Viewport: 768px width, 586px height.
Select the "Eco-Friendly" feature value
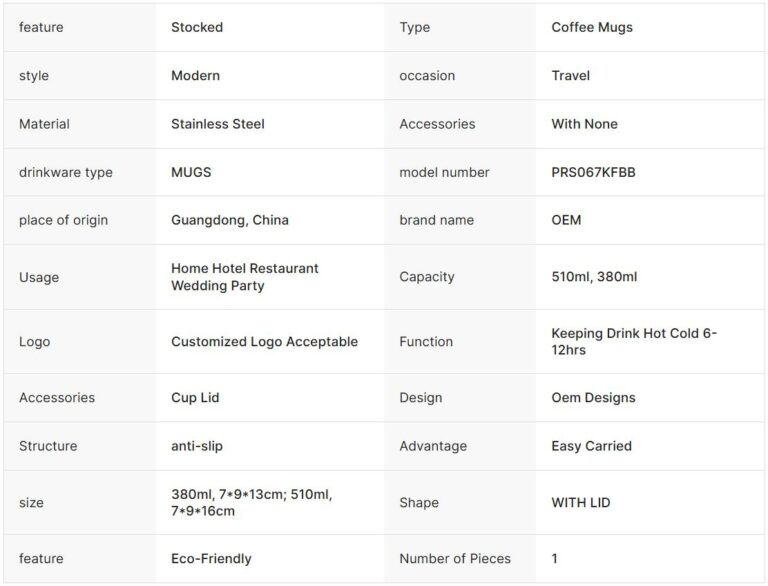point(211,559)
